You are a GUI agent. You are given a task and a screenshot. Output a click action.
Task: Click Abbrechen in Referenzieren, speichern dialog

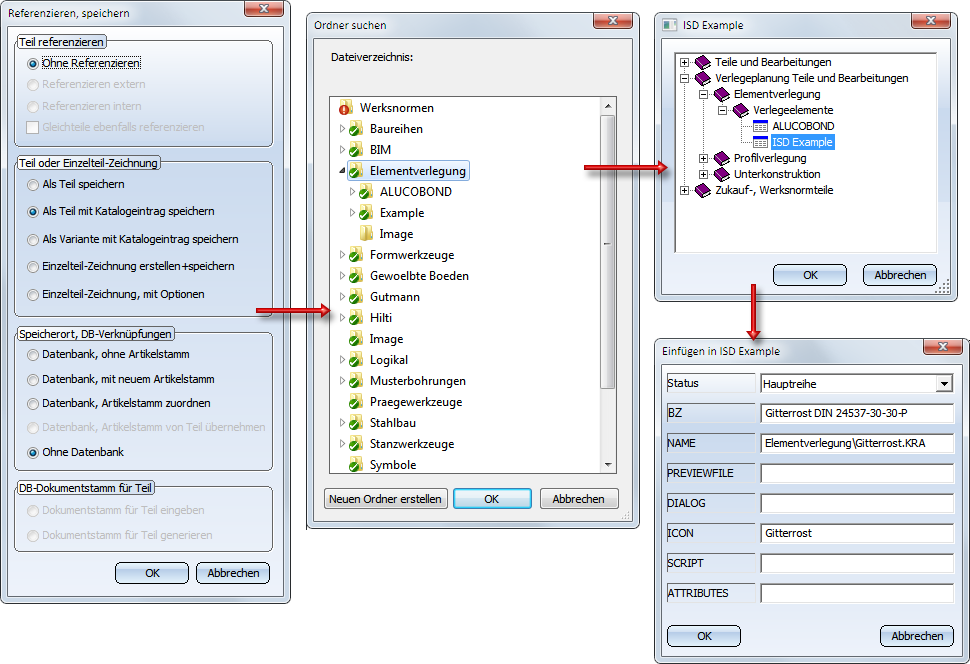tap(233, 573)
